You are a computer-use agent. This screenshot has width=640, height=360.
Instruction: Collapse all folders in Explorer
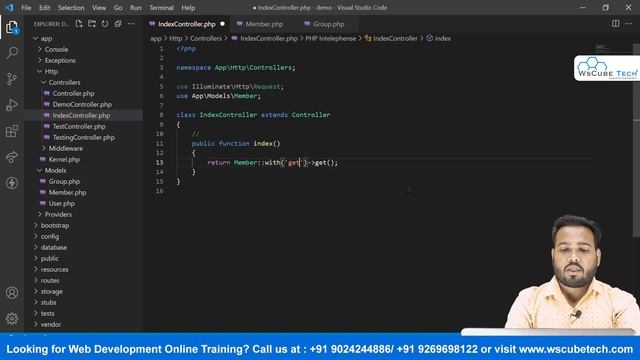[x=118, y=24]
